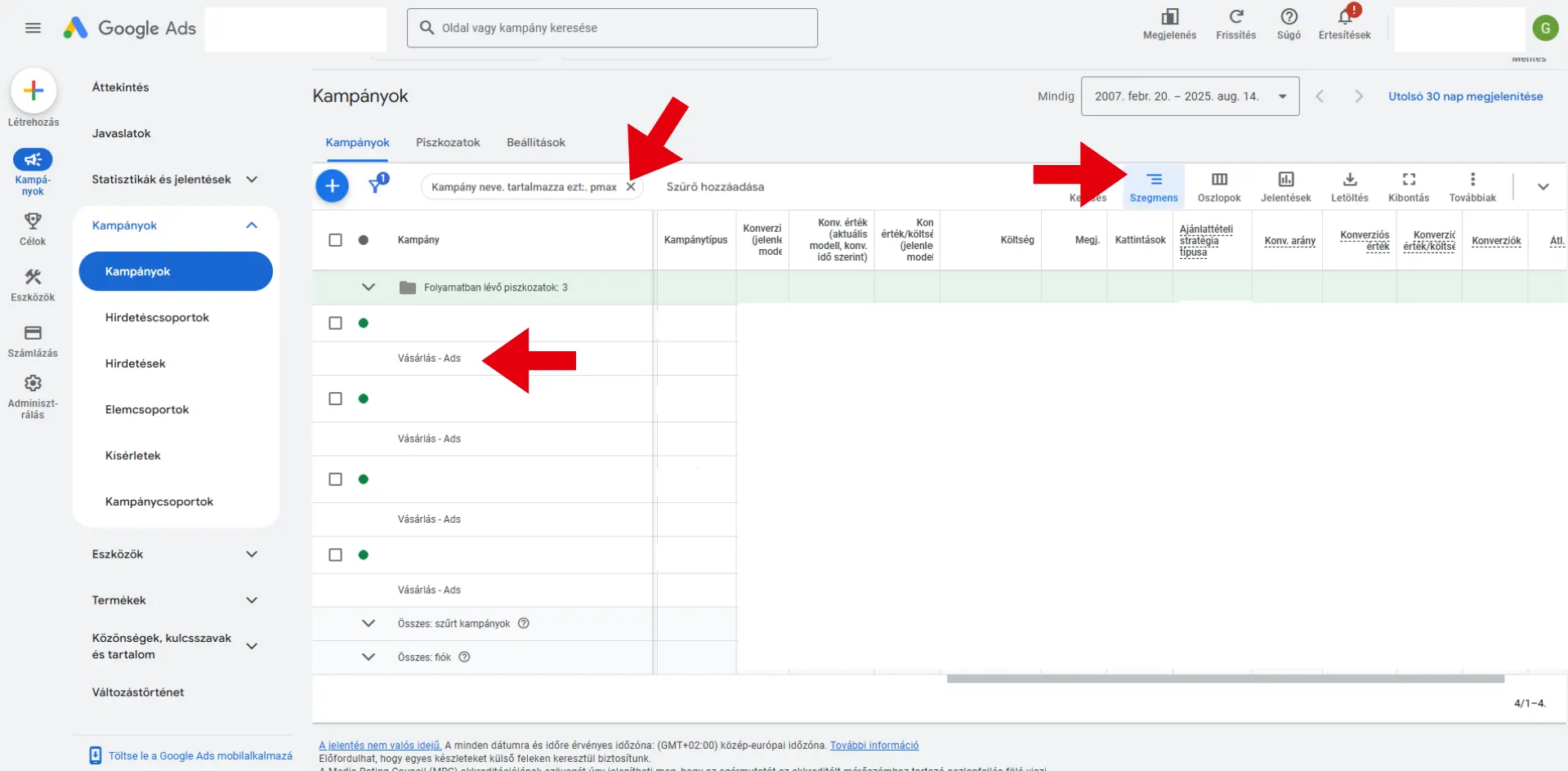1568x771 pixels.
Task: Click the Kibontás expand icon
Action: click(1408, 180)
